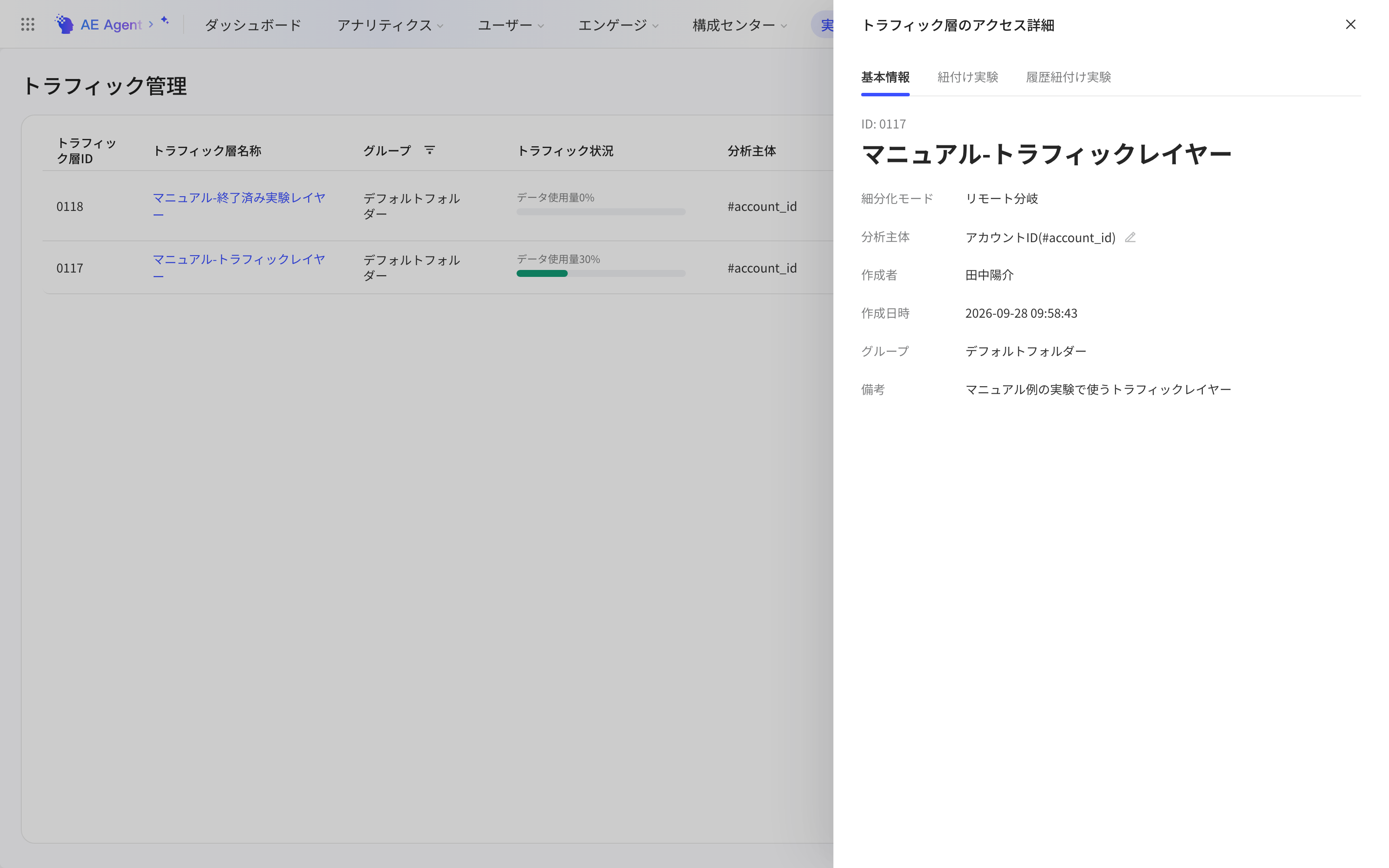Click the データ使用量0% label
The height and width of the screenshot is (868, 1389).
pyautogui.click(x=556, y=197)
